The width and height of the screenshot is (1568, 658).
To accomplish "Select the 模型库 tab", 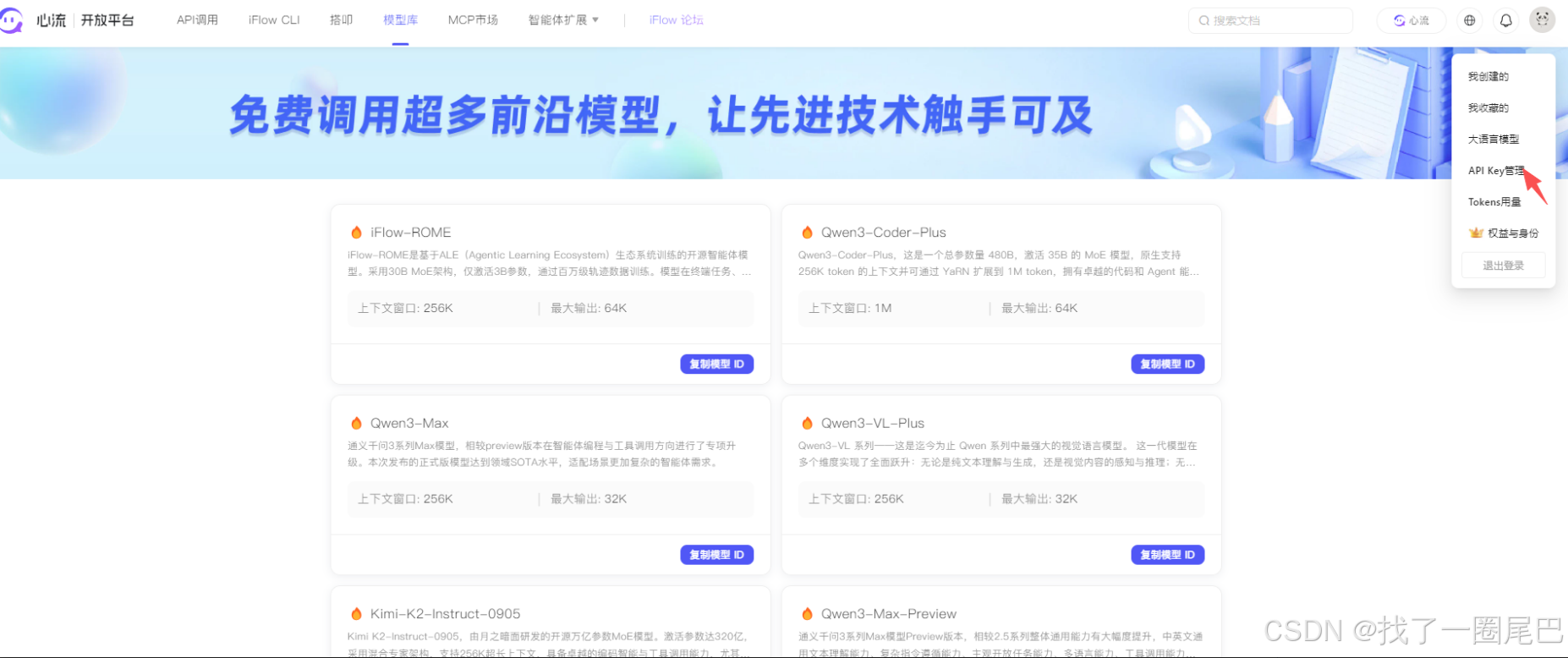I will tap(400, 20).
